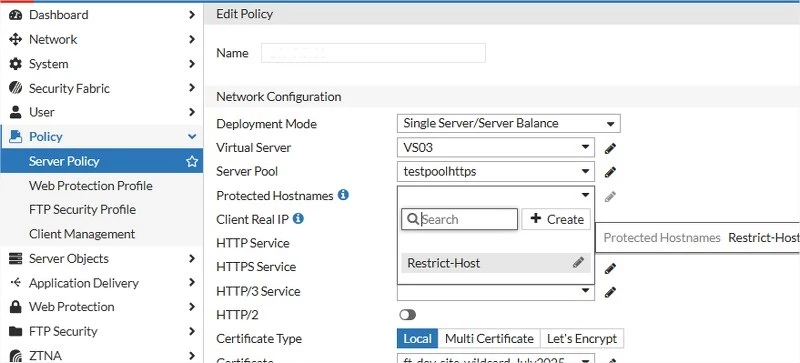Viewport: 800px width, 363px height.
Task: Show the Protected Hostnames info tooltip icon
Action: (x=343, y=195)
